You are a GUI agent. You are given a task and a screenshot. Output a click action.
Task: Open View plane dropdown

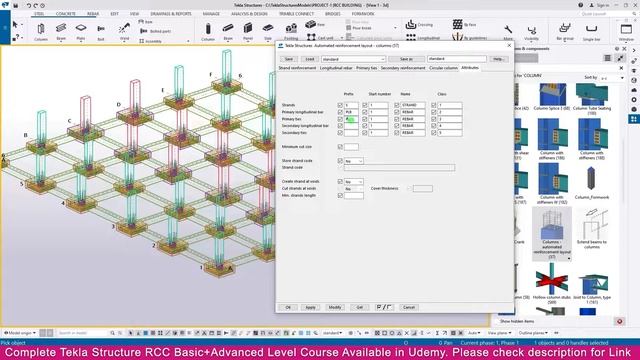pyautogui.click(x=500, y=333)
